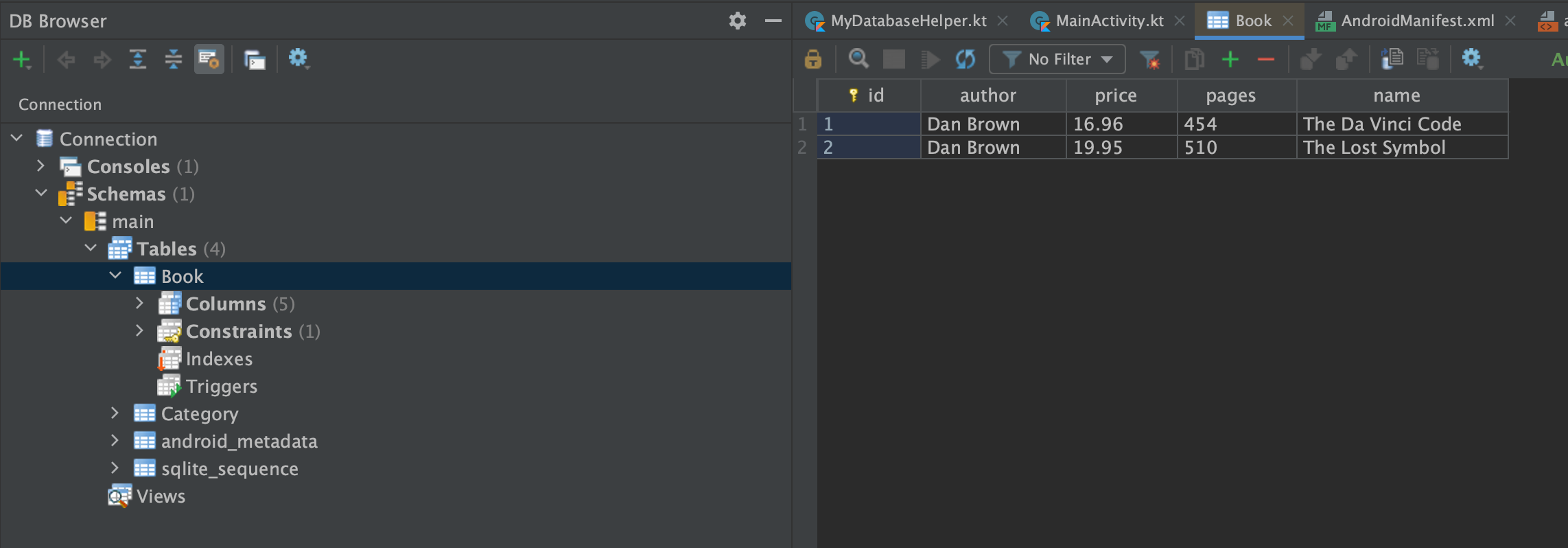Viewport: 1568px width, 548px height.
Task: Collapse all nodes in DB Browser tree
Action: coord(174,60)
